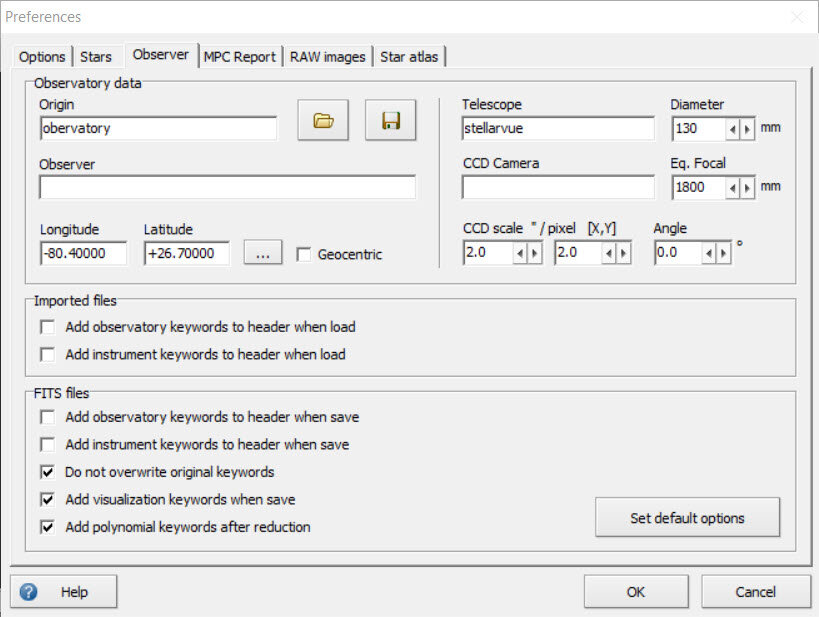This screenshot has height=617, width=819.
Task: Increase Angle value with right arrow
Action: pyautogui.click(x=723, y=253)
